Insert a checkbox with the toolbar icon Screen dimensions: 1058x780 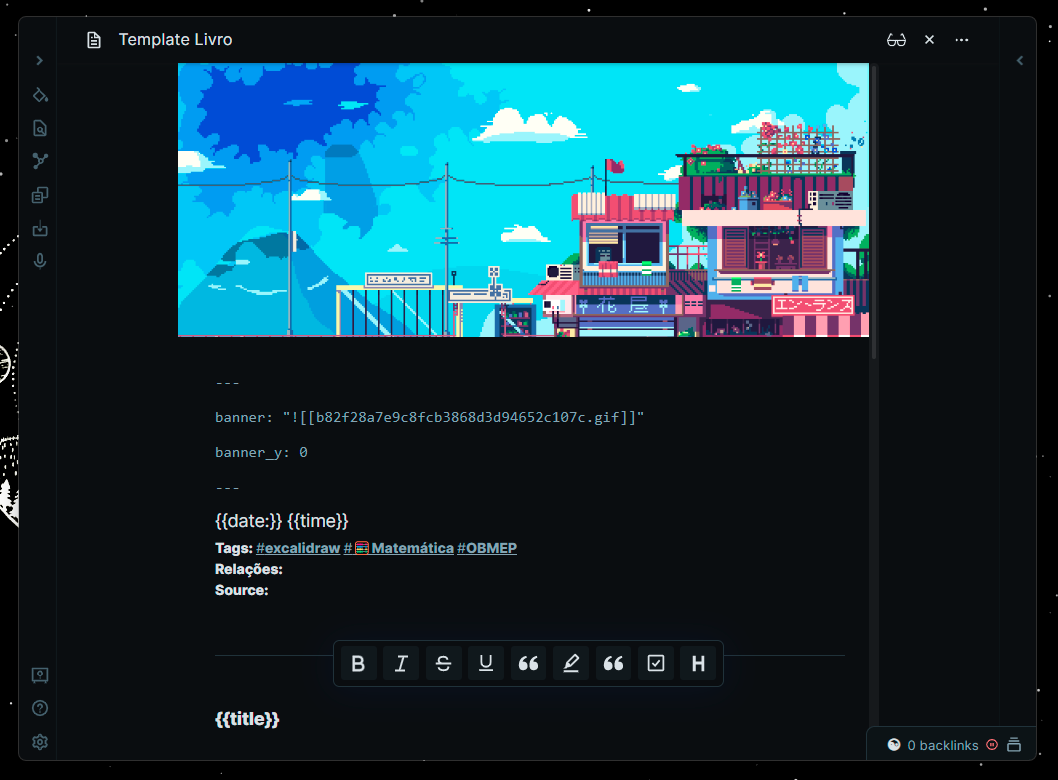point(656,664)
